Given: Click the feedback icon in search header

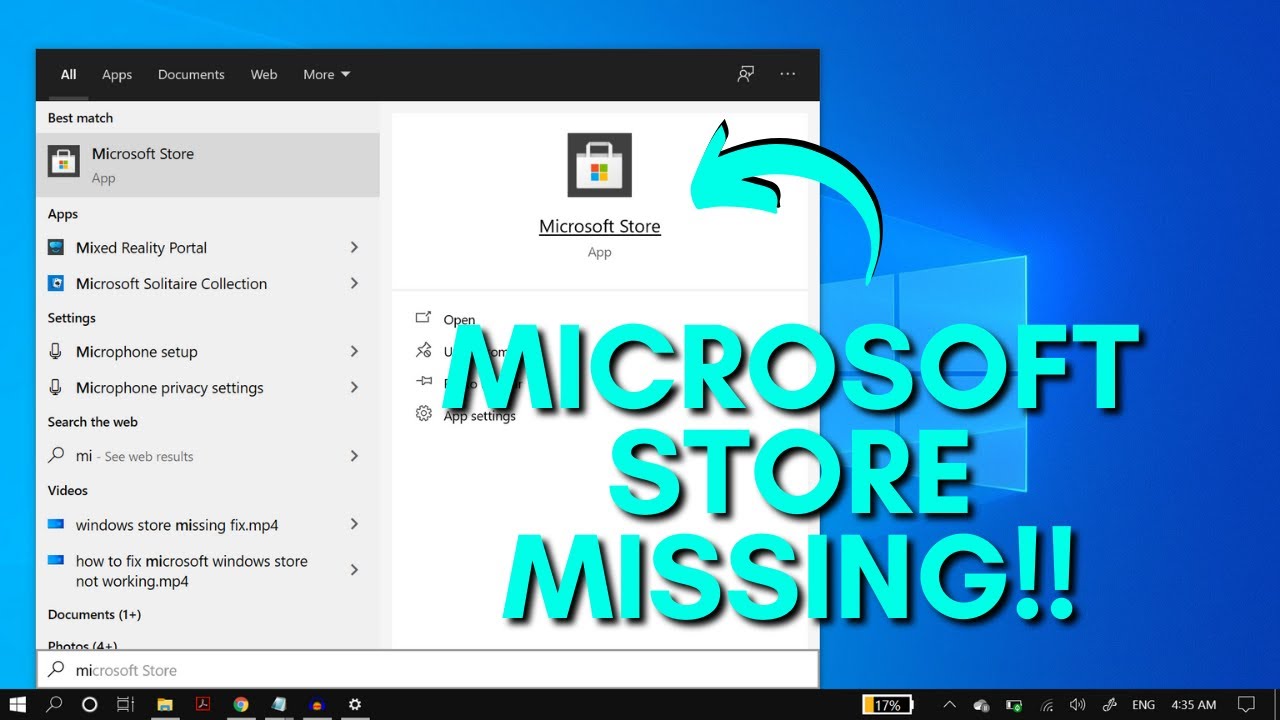Looking at the screenshot, I should (746, 74).
